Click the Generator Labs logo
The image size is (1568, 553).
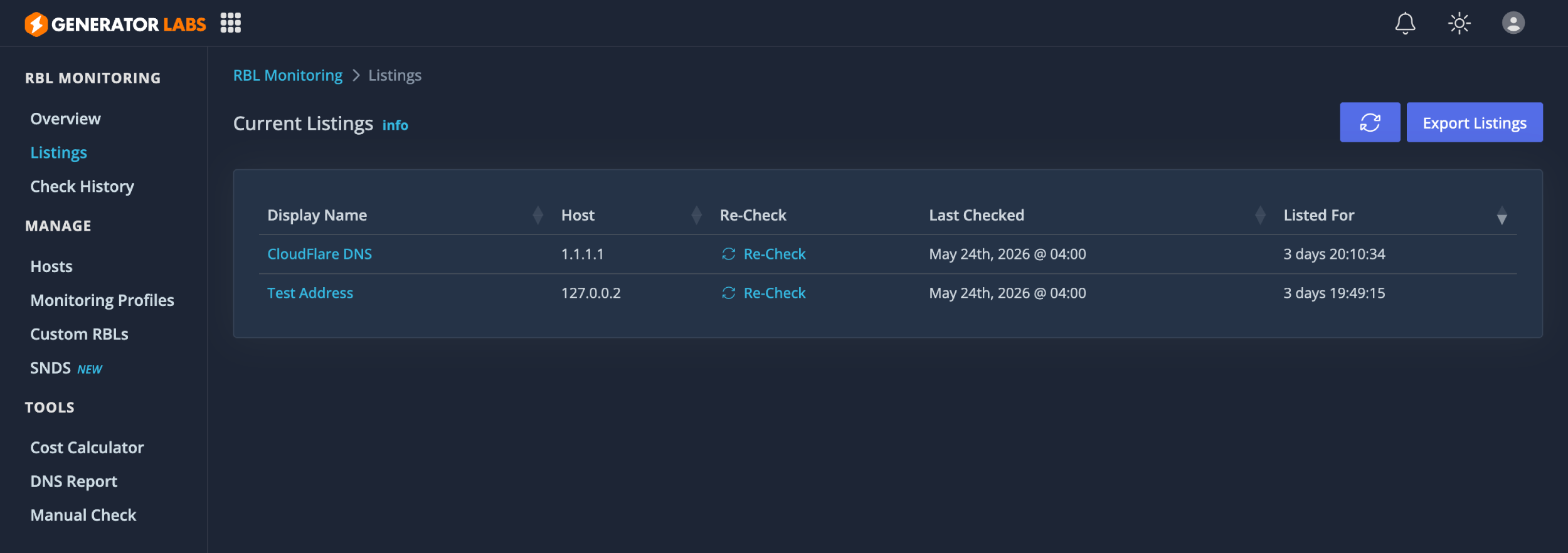[115, 24]
